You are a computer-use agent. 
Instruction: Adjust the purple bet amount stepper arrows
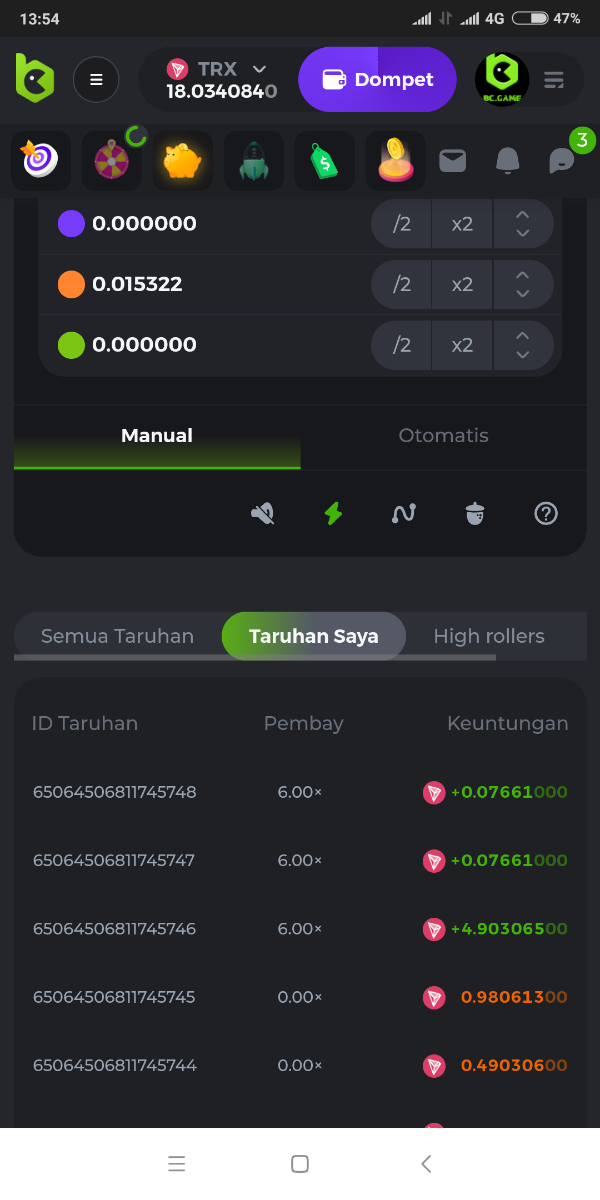pyautogui.click(x=522, y=224)
